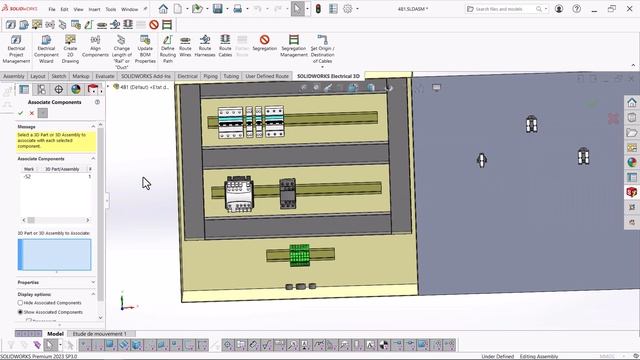Switch to the Piping ribbon tab
Viewport: 640px width, 360px height.
tap(210, 76)
